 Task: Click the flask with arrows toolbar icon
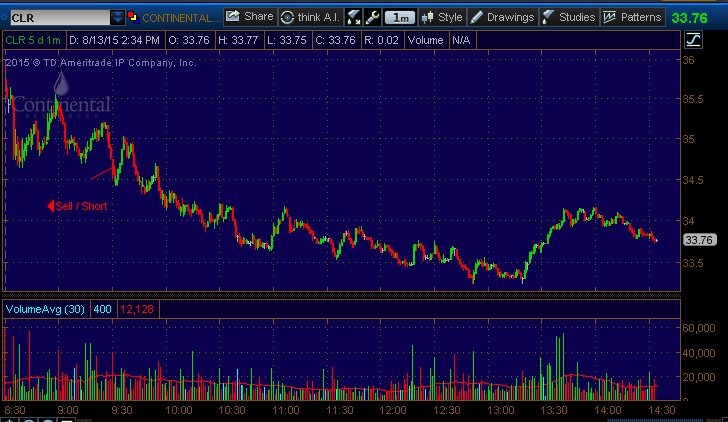point(354,17)
